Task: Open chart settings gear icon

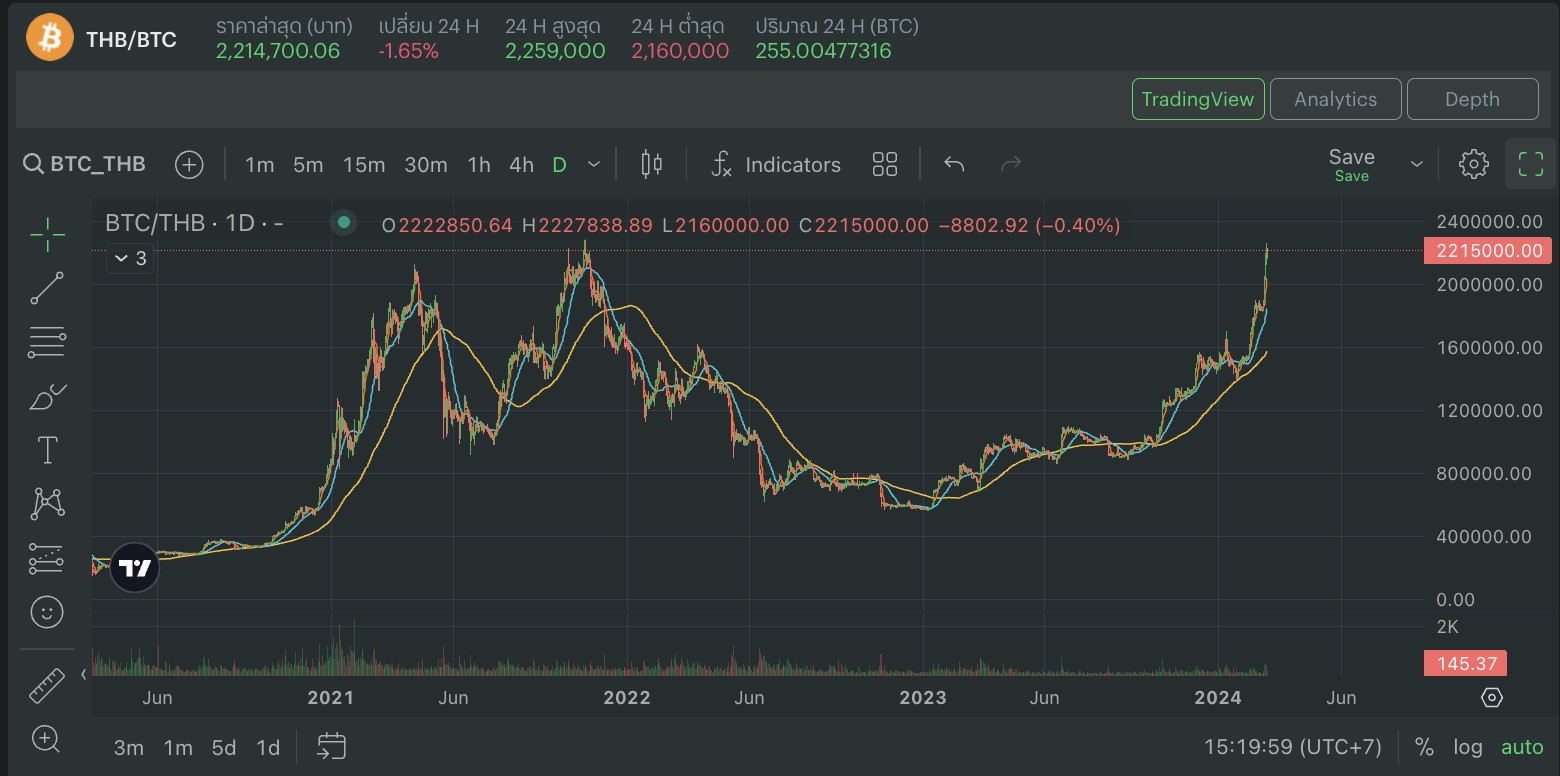Action: click(1473, 165)
